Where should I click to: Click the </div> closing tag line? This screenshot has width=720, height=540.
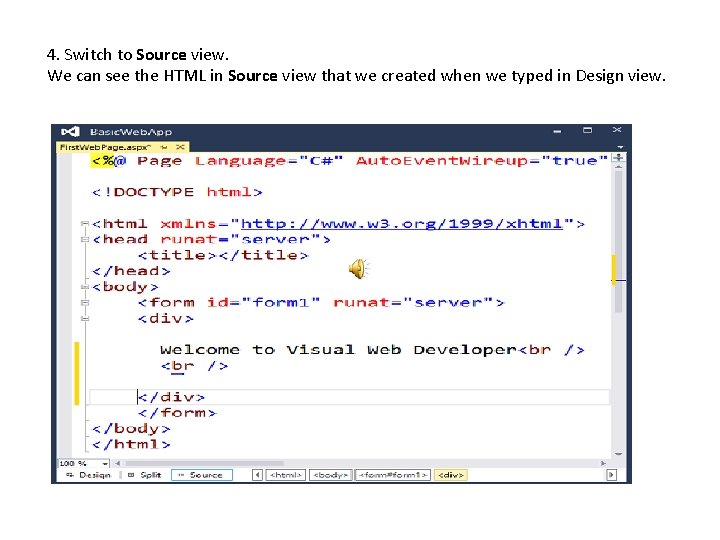click(x=171, y=397)
